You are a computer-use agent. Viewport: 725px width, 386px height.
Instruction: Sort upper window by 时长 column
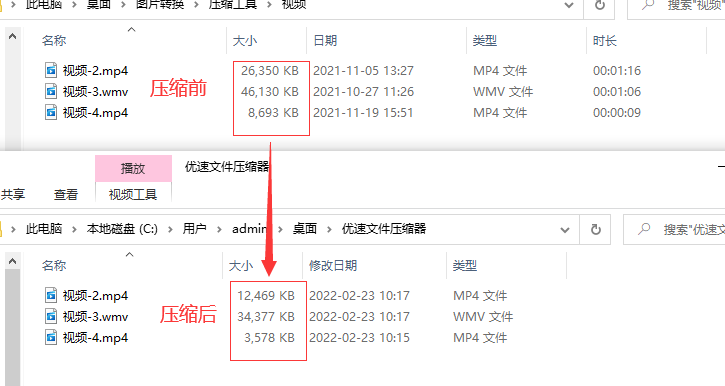click(x=605, y=41)
